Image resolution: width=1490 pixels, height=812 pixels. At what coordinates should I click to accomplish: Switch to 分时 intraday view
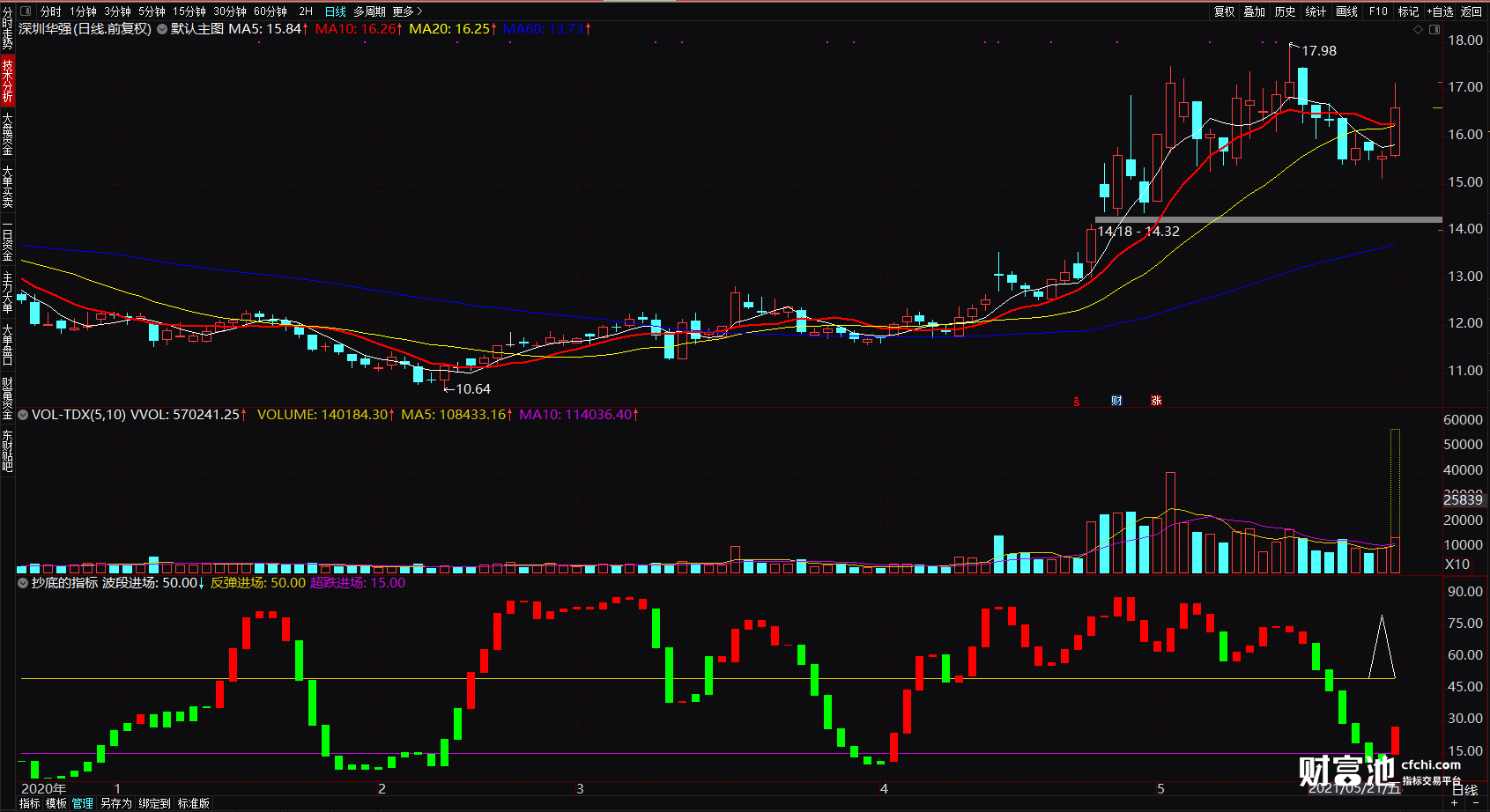tap(51, 11)
